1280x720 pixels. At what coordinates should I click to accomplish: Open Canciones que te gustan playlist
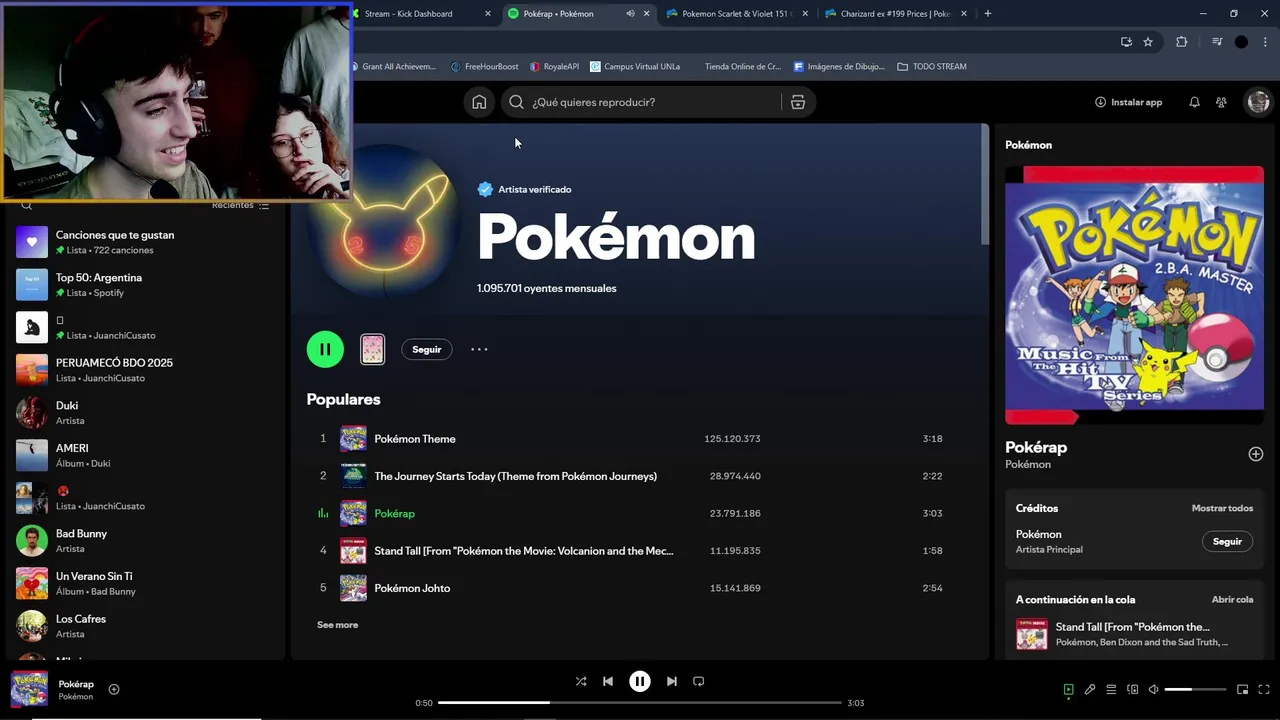pos(145,242)
